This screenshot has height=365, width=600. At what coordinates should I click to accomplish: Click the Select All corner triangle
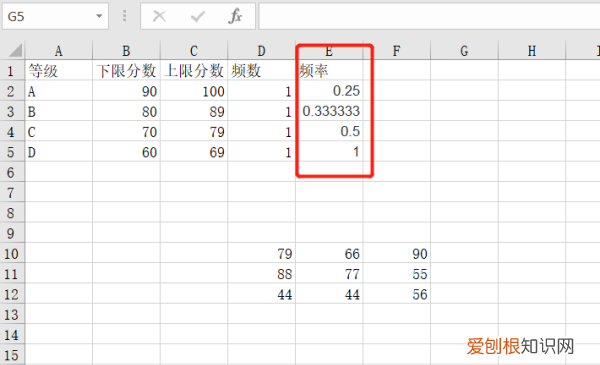(x=15, y=51)
